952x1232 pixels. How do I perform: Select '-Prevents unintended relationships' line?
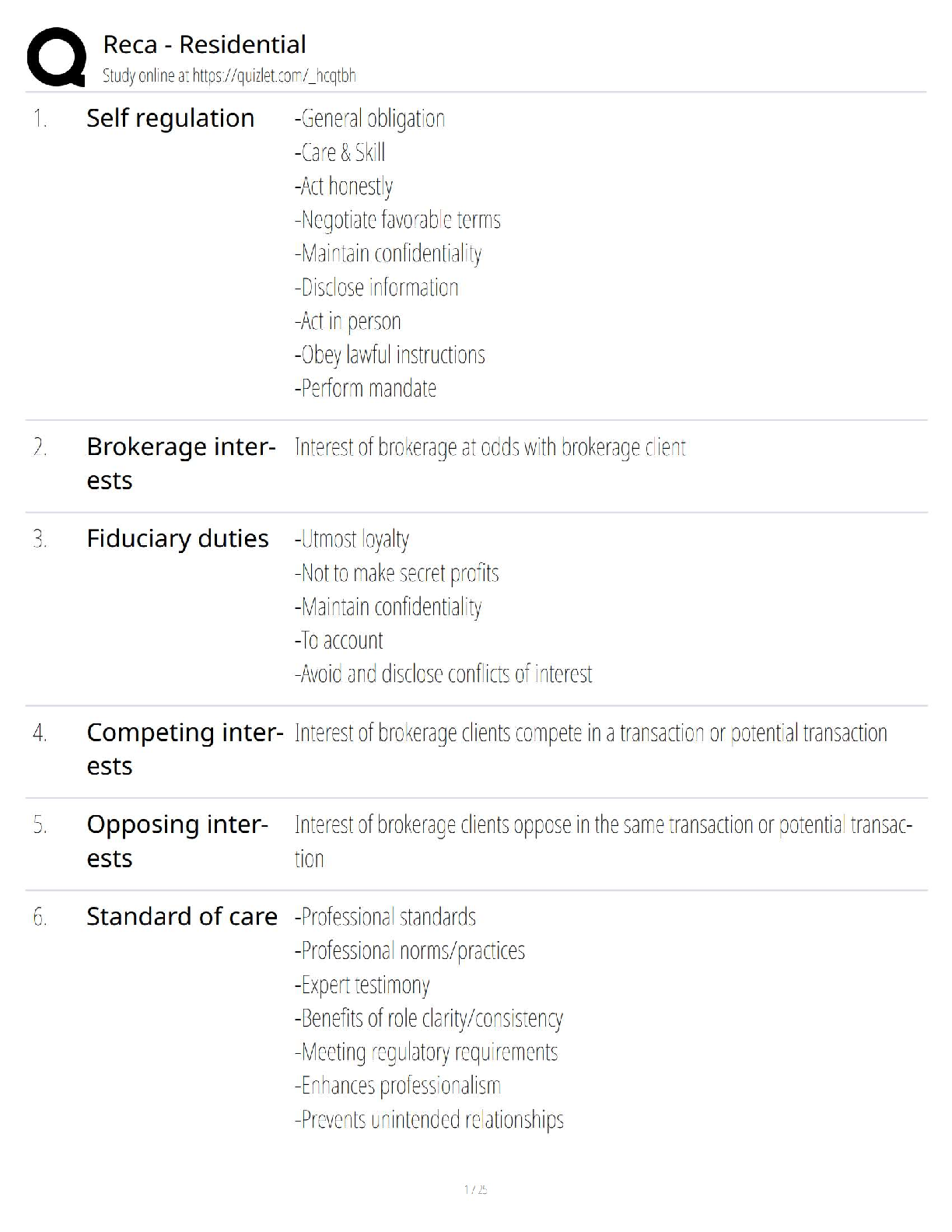(x=429, y=1119)
